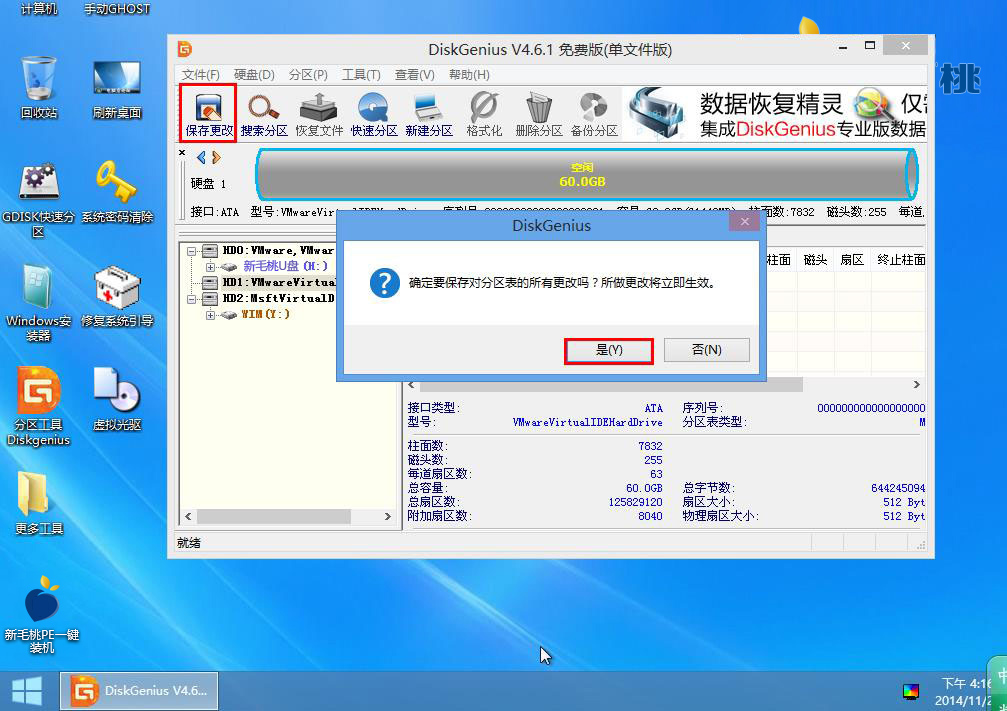Open the 查看(V) menu
This screenshot has width=1007, height=711.
click(415, 75)
